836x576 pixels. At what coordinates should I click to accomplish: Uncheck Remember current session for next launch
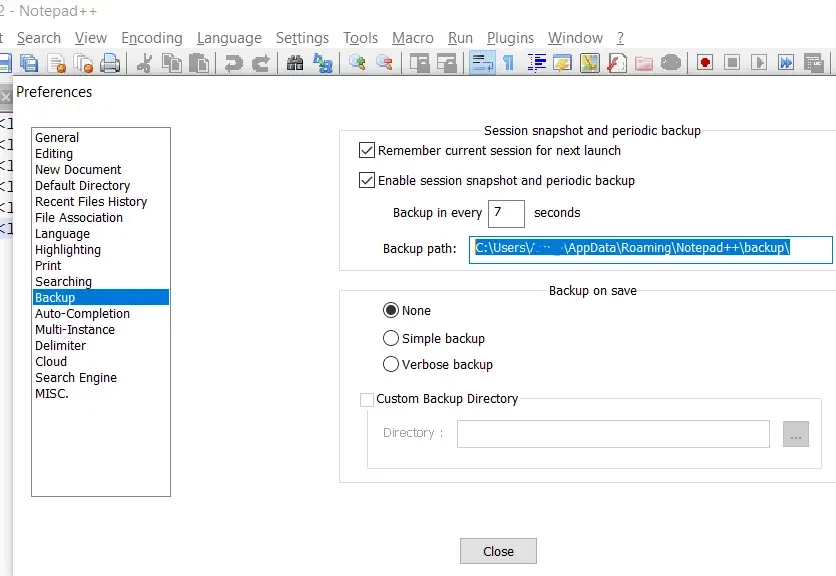pyautogui.click(x=368, y=149)
